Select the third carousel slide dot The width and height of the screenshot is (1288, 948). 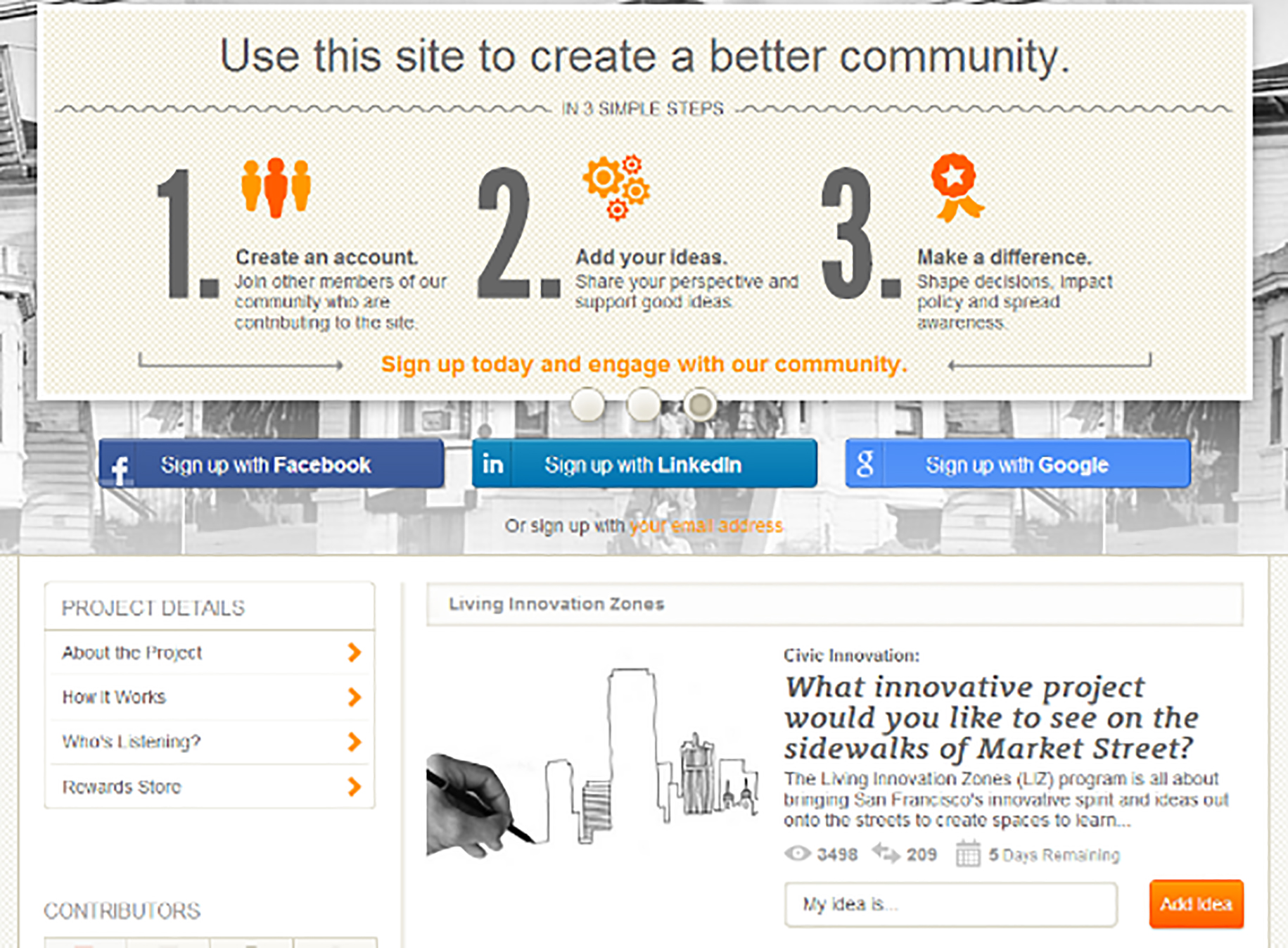pyautogui.click(x=699, y=405)
